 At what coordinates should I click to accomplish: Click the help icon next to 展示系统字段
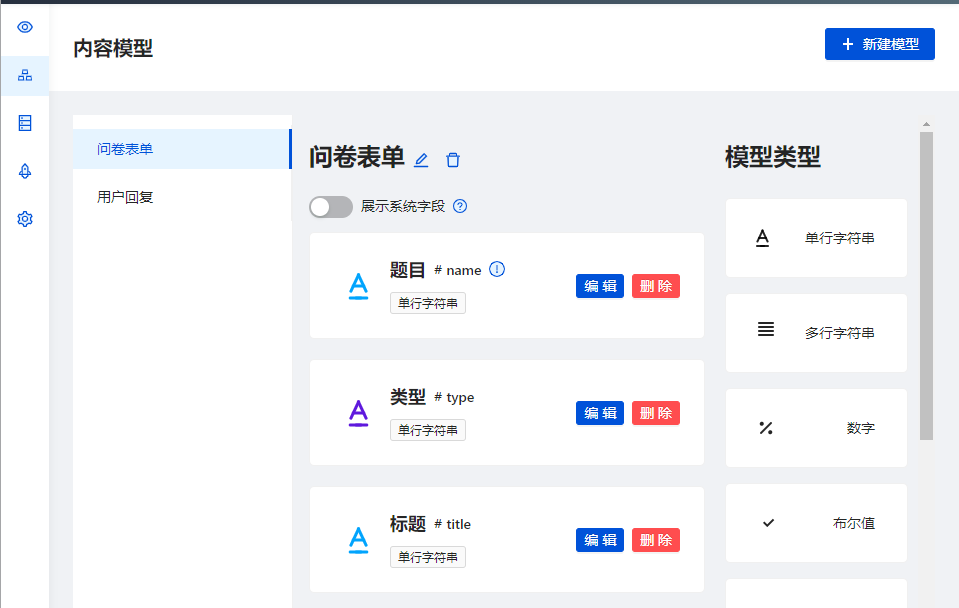click(x=460, y=206)
